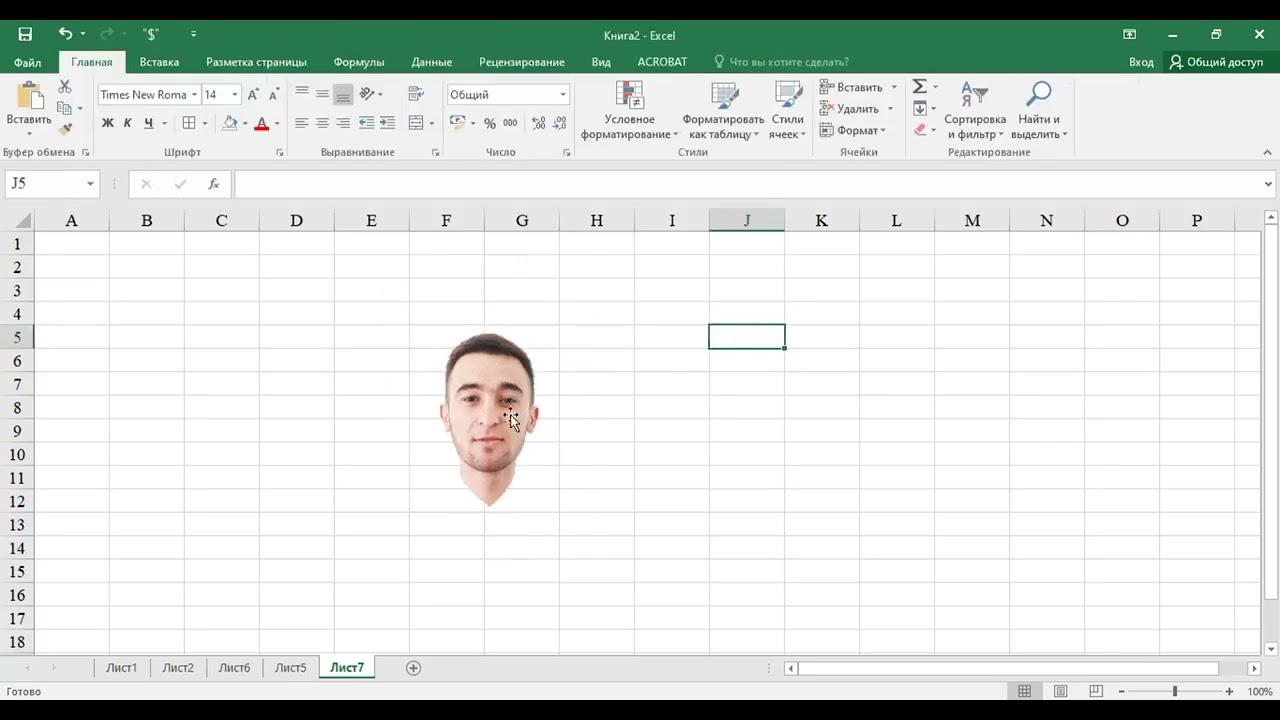1280x720 pixels.
Task: Toggle bottom vertical alignment
Action: pos(343,95)
